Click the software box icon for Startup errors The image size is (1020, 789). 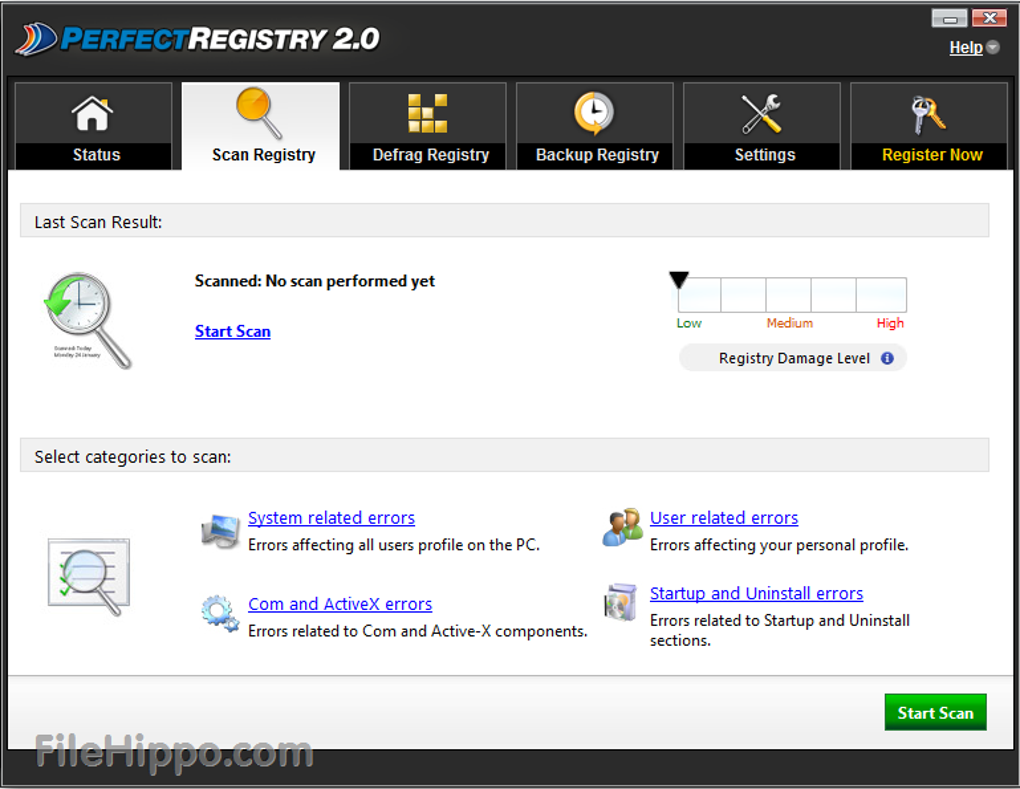point(621,602)
